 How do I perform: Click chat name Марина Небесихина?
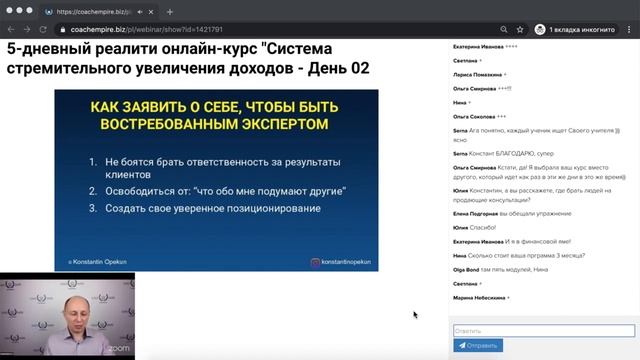479,298
